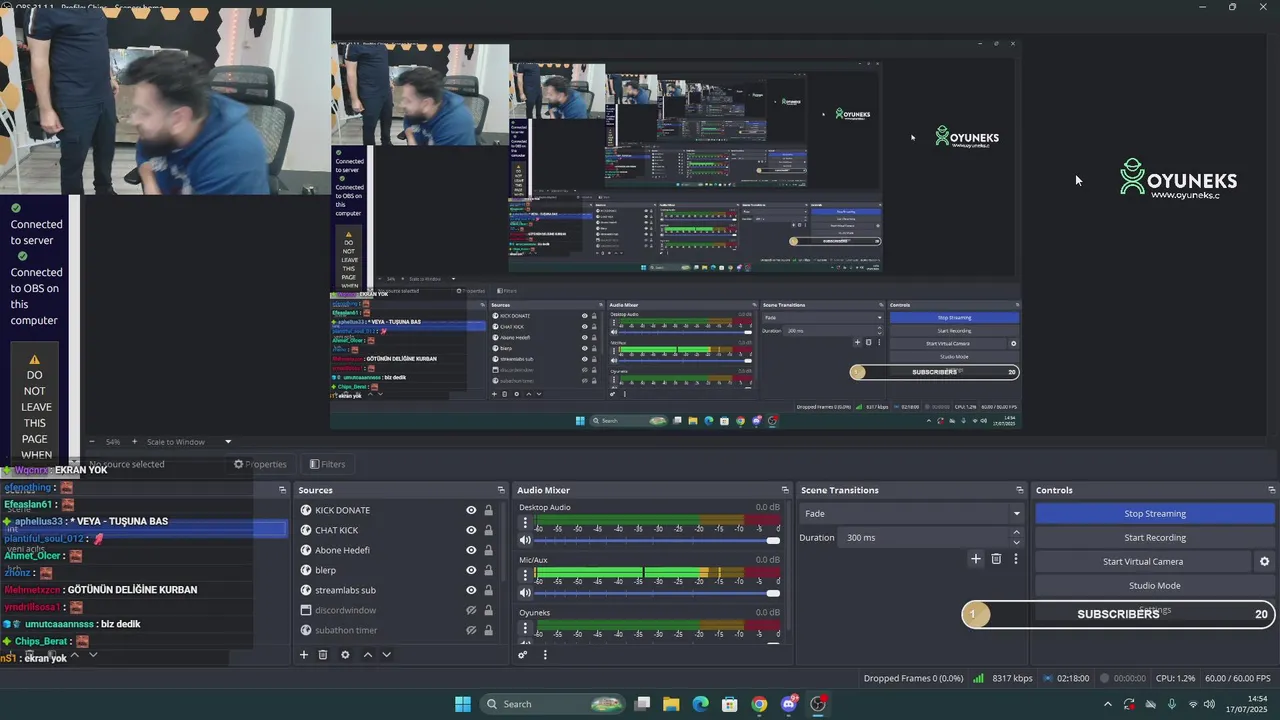This screenshot has width=1280, height=720.
Task: Open Discord from taskbar
Action: (x=789, y=704)
